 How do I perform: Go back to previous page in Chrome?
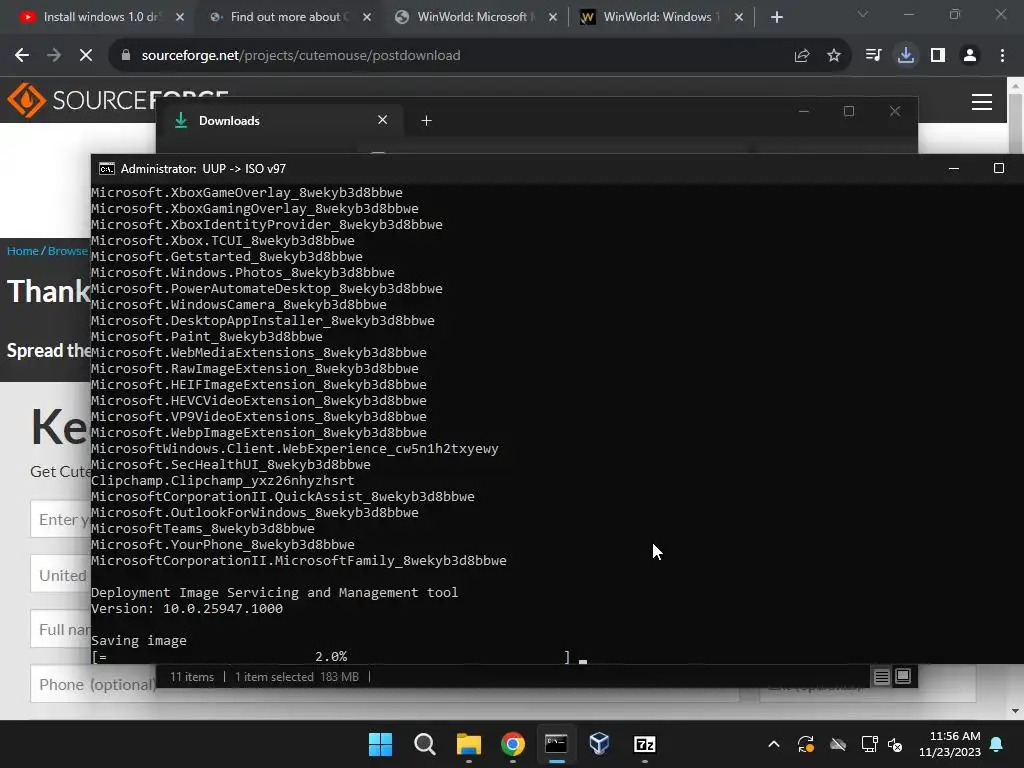pyautogui.click(x=22, y=56)
